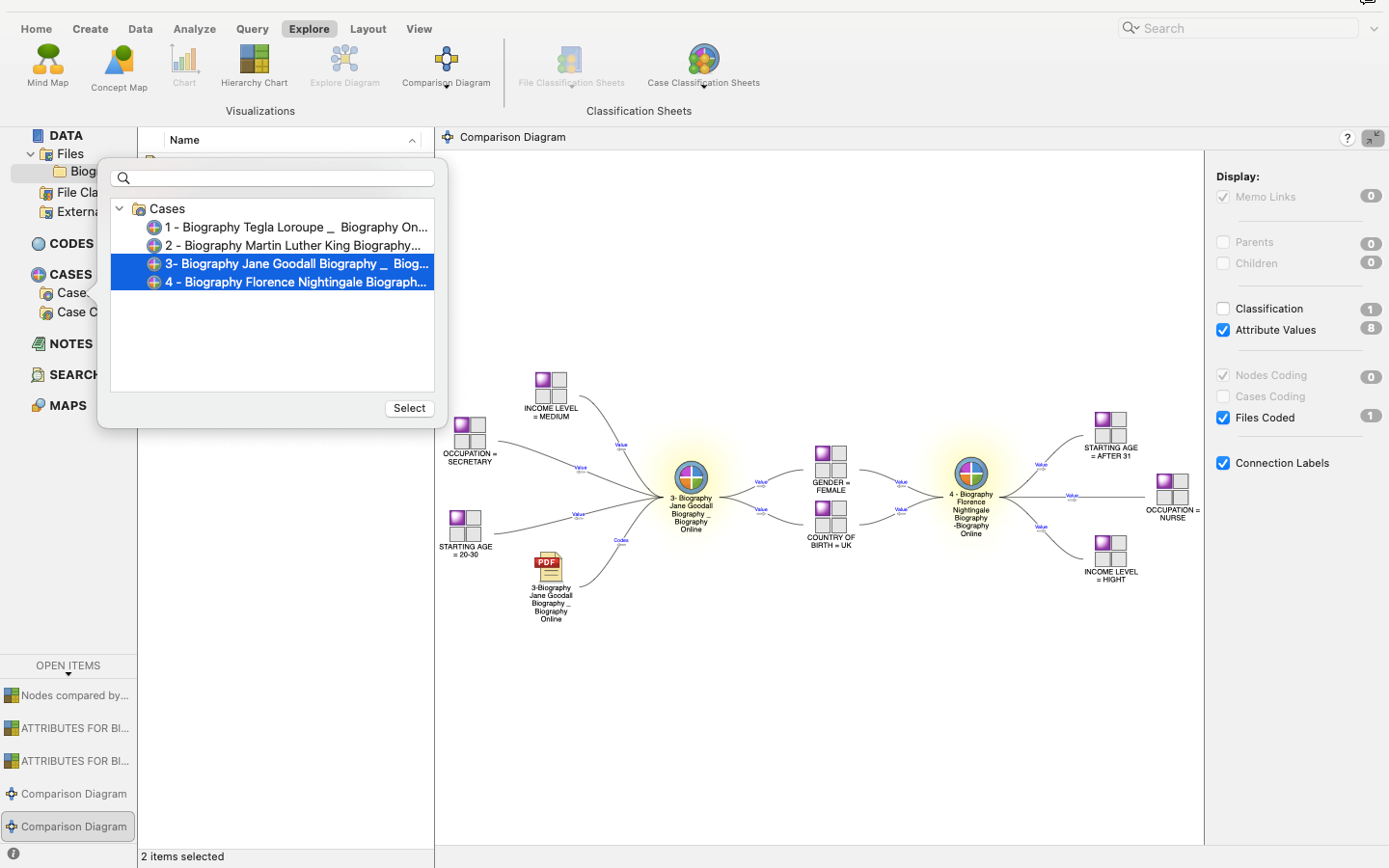Click the Select button in popup
Image resolution: width=1389 pixels, height=868 pixels.
pyautogui.click(x=409, y=408)
